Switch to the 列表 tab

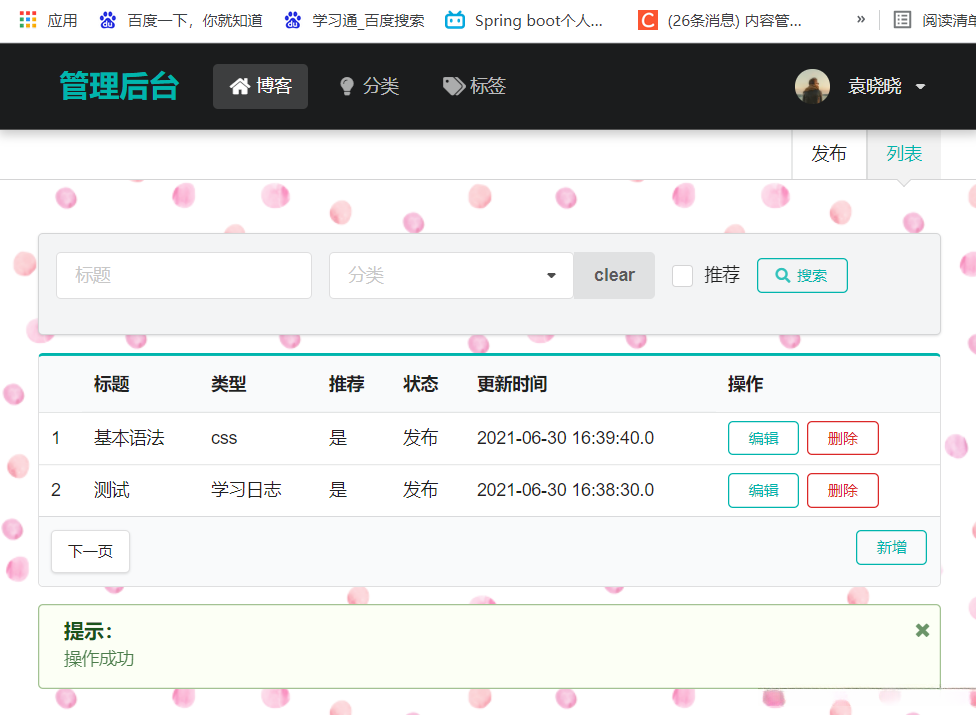(904, 154)
